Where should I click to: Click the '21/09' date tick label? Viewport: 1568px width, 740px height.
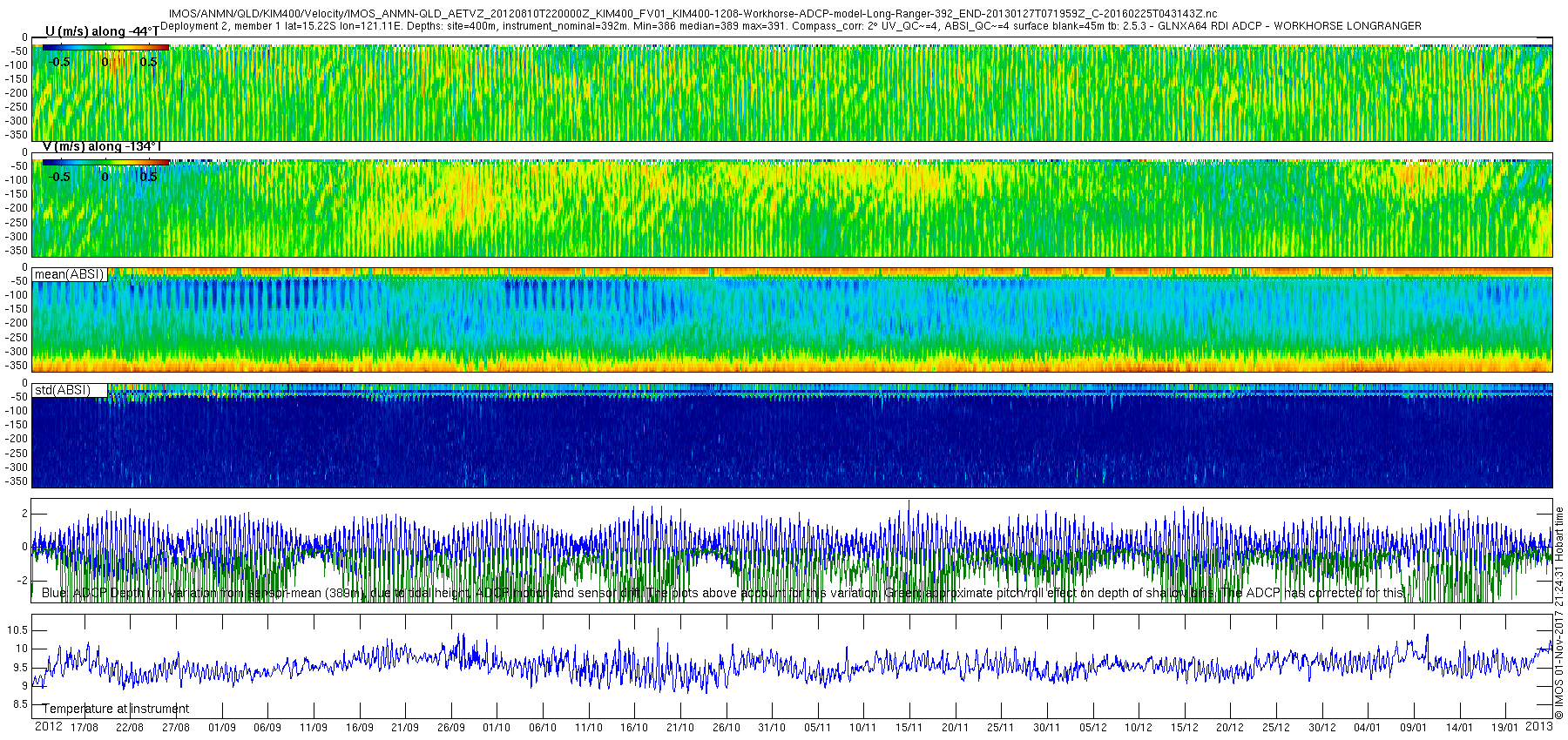coord(405,728)
